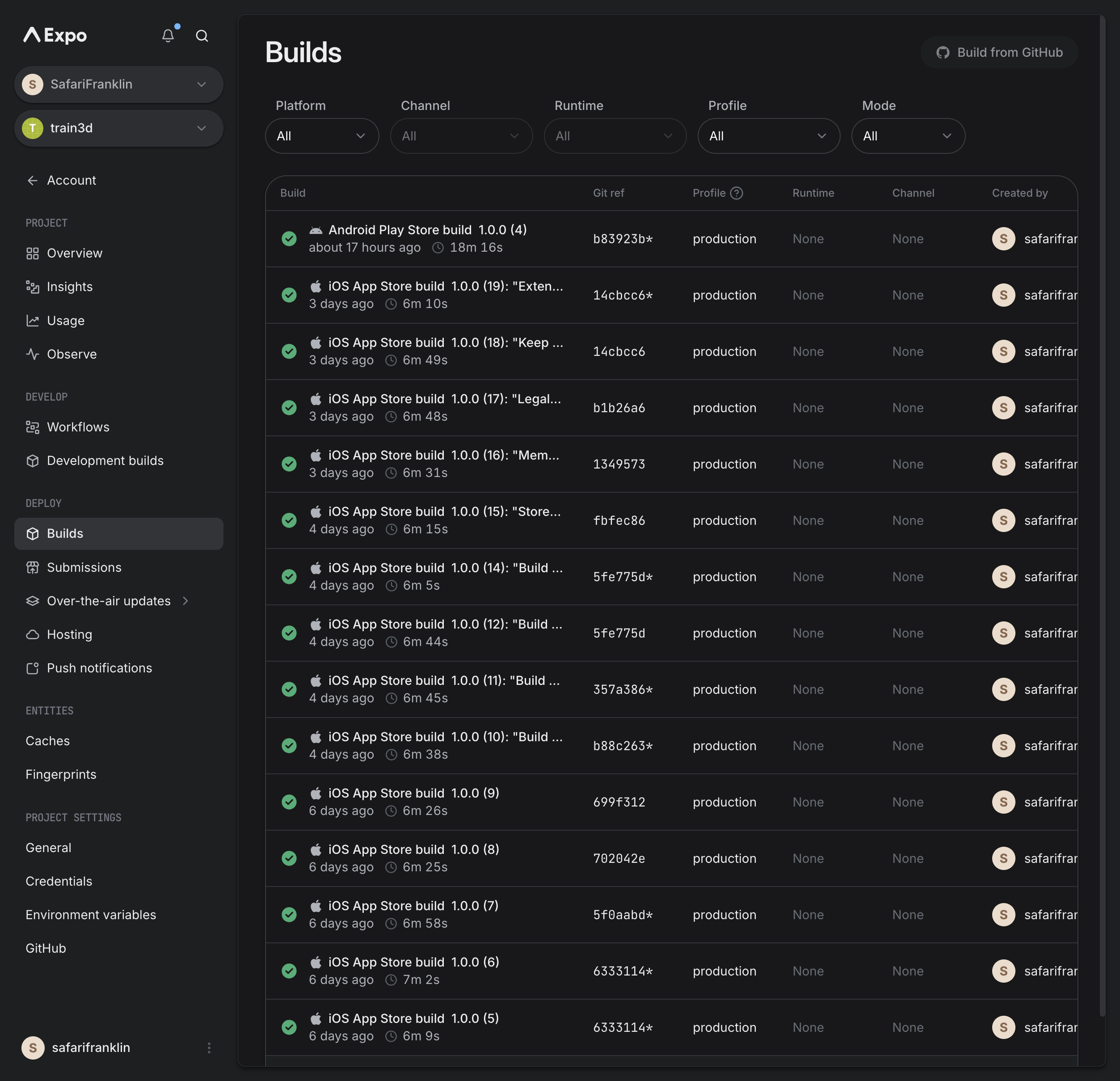Click git ref 699f312
Viewport: 1120px width, 1081px height.
point(619,802)
